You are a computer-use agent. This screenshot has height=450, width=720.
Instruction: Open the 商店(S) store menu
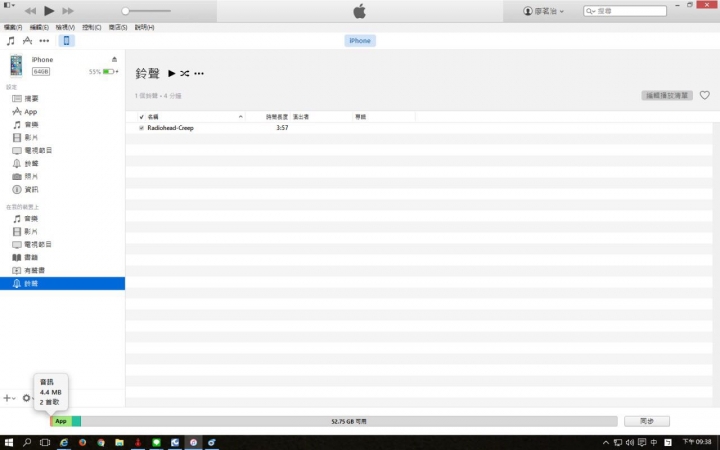click(118, 28)
